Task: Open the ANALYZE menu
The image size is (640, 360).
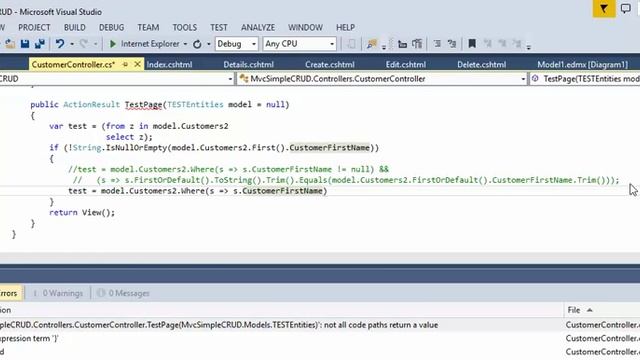Action: (x=258, y=27)
